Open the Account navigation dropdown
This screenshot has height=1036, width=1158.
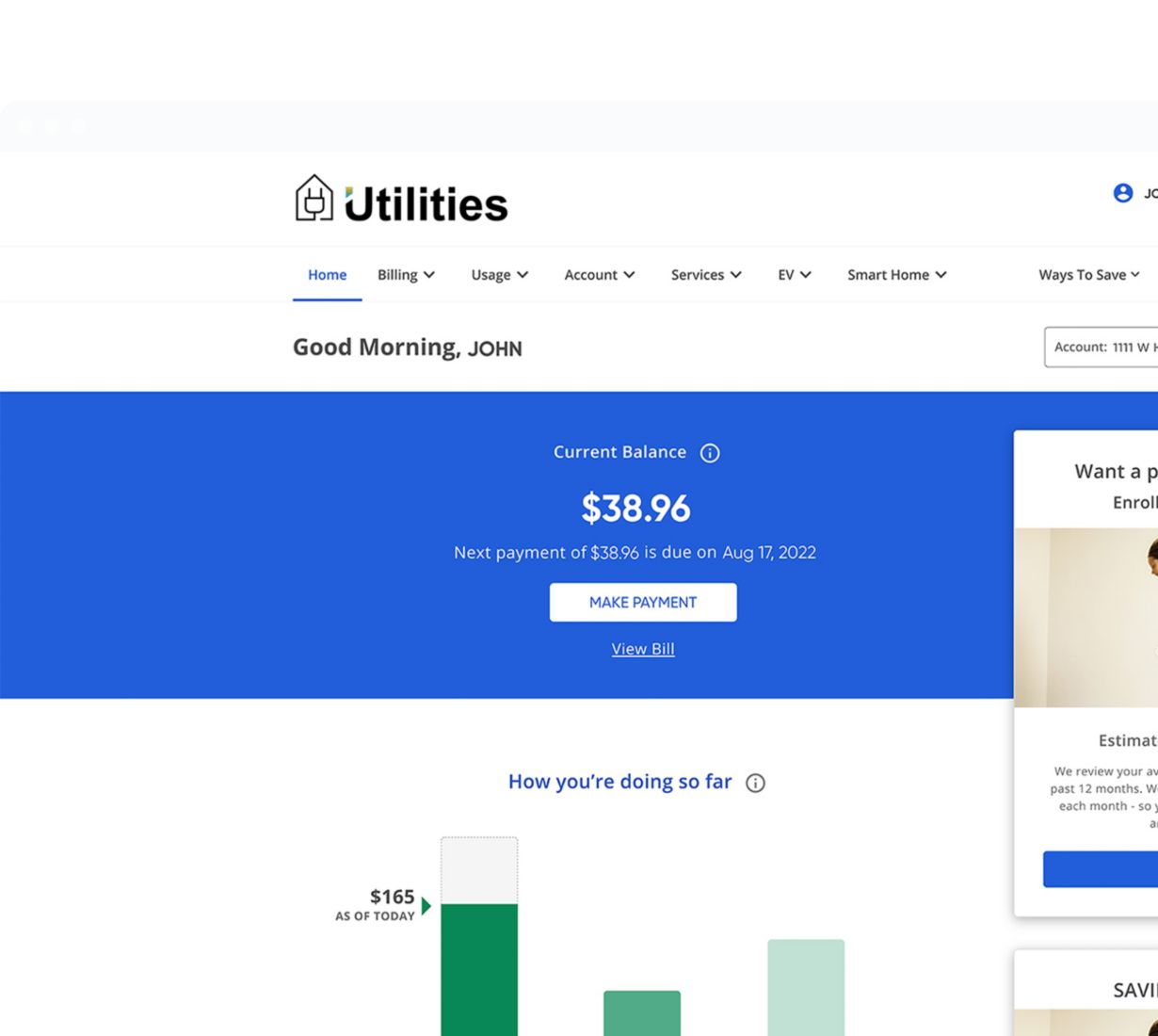pyautogui.click(x=599, y=275)
